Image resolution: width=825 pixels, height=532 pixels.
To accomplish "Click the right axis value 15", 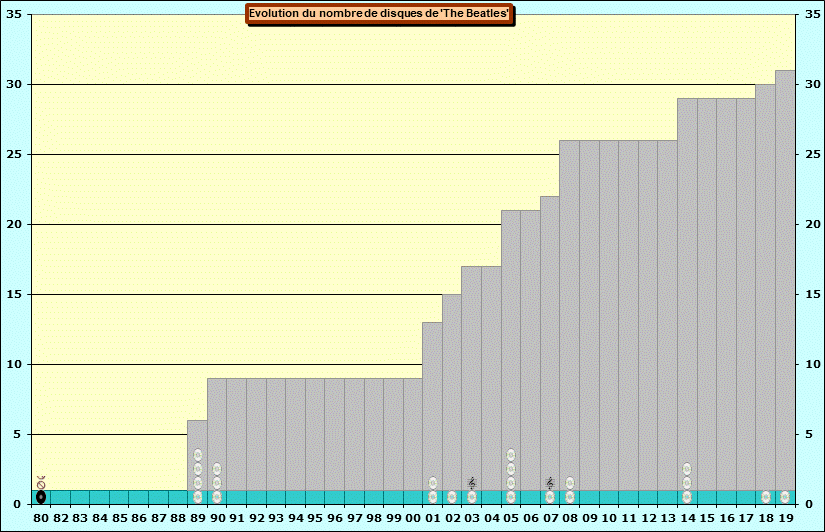I will 812,294.
